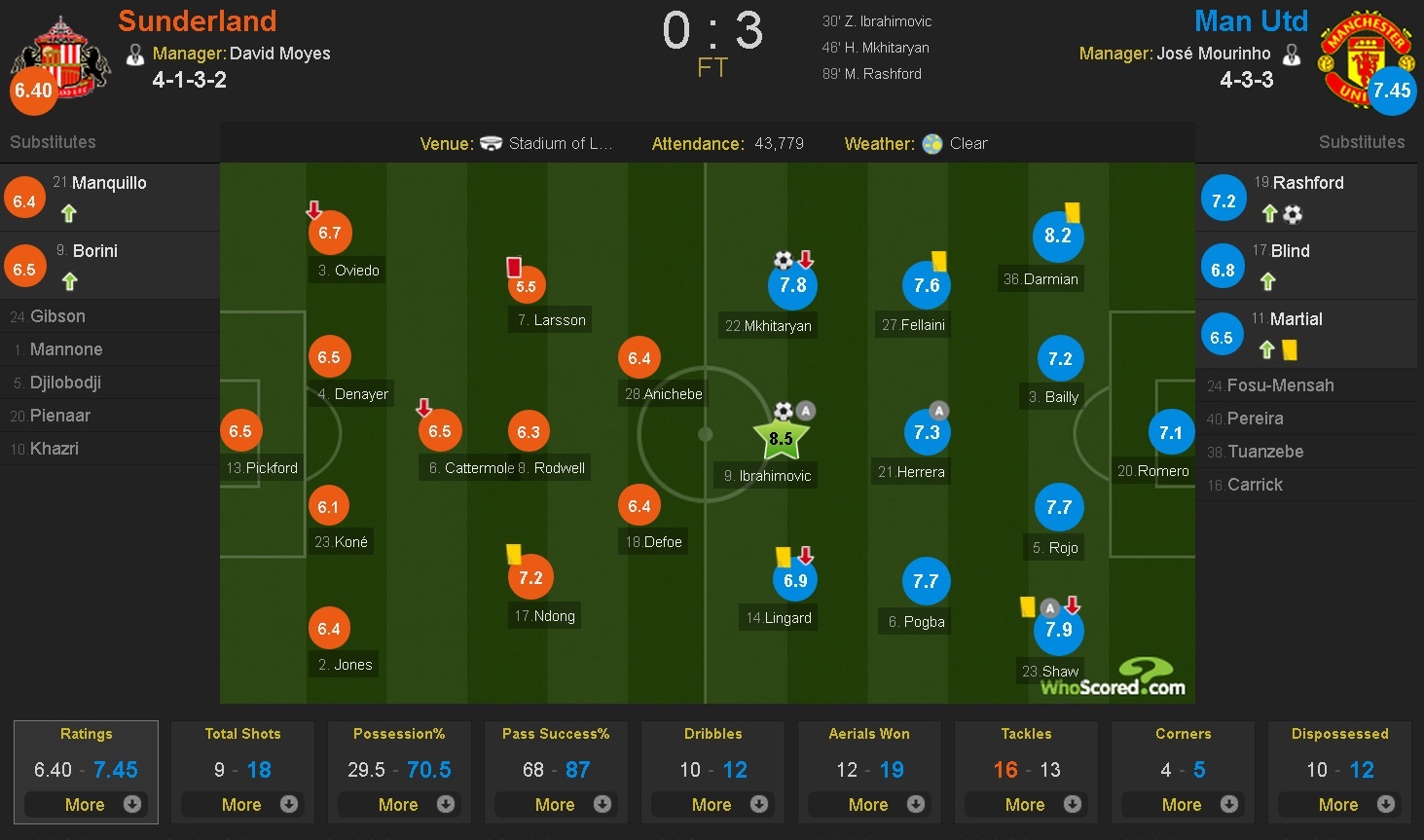The image size is (1424, 840).
Task: Click Ndong's yellow card icon
Action: (x=514, y=554)
